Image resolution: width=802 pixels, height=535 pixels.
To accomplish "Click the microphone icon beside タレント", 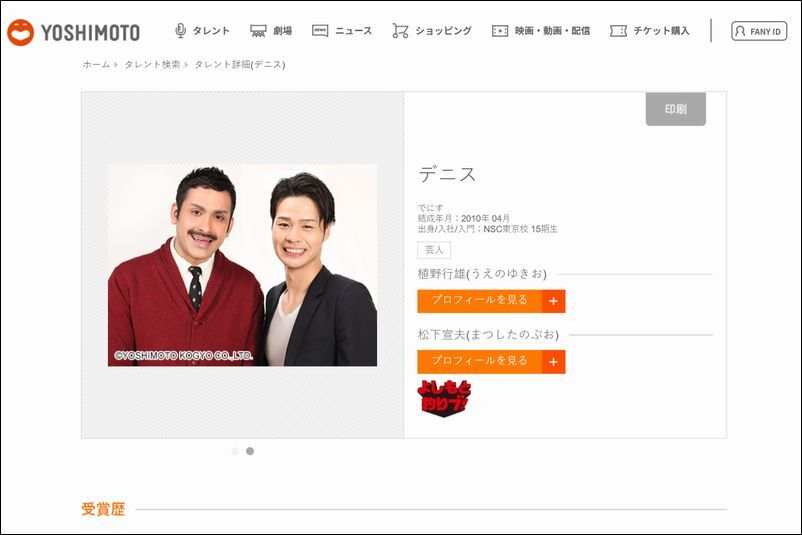I will (180, 31).
